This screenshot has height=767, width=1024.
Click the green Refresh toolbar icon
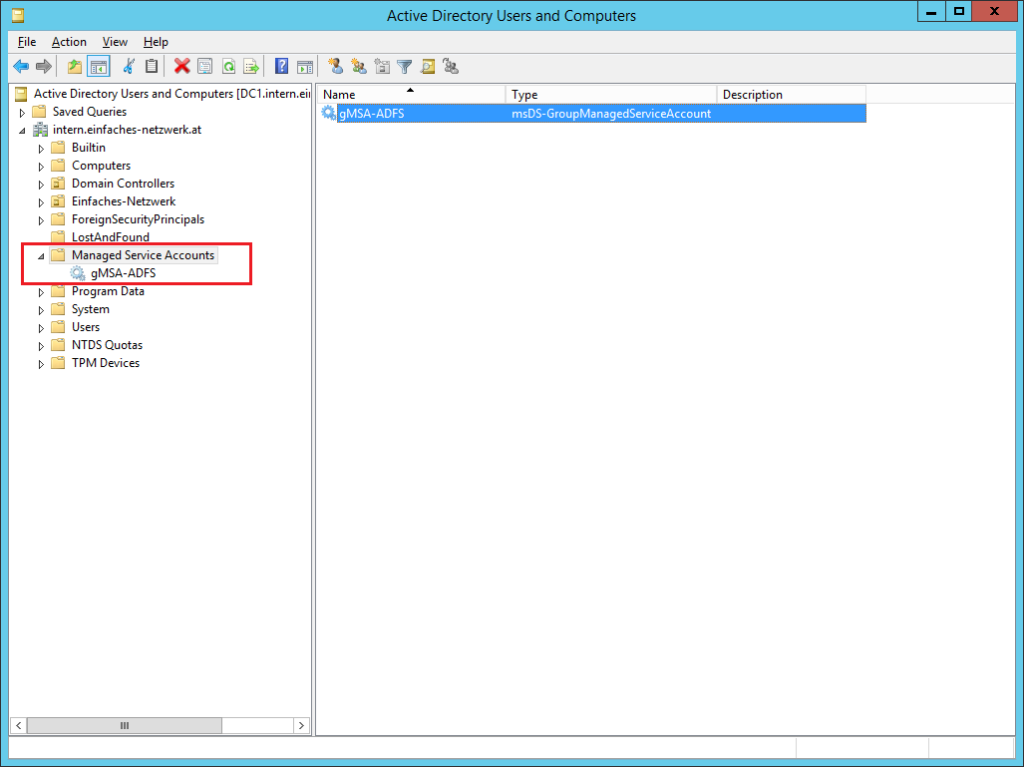tap(228, 66)
